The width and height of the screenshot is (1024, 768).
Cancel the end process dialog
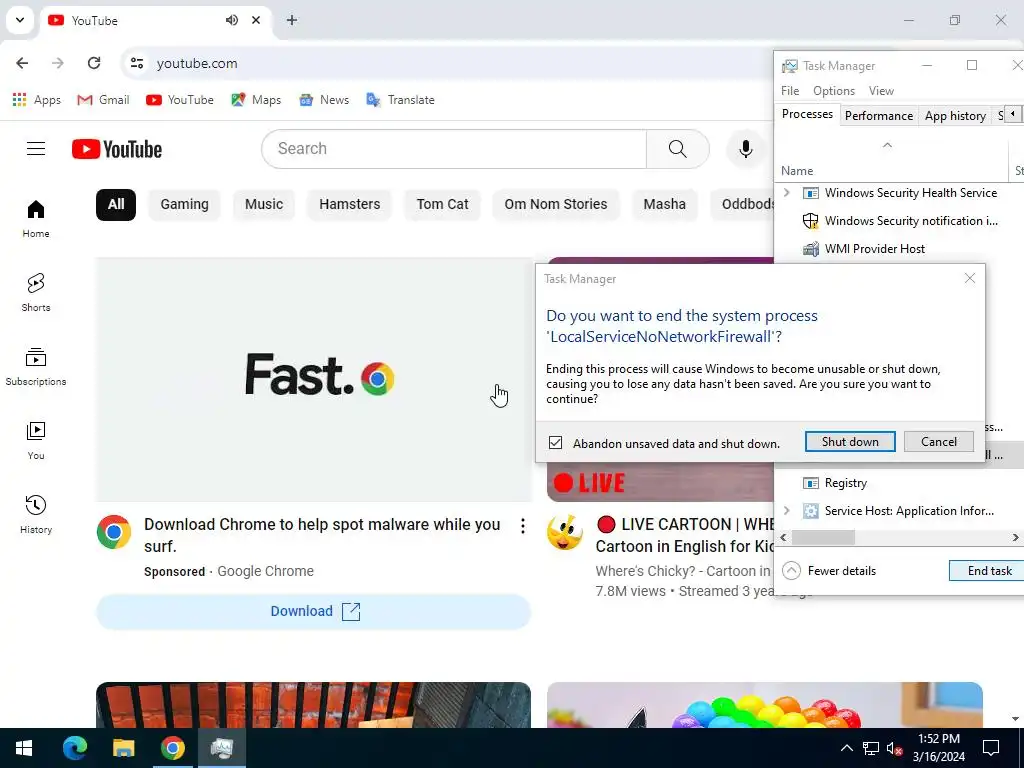point(938,441)
